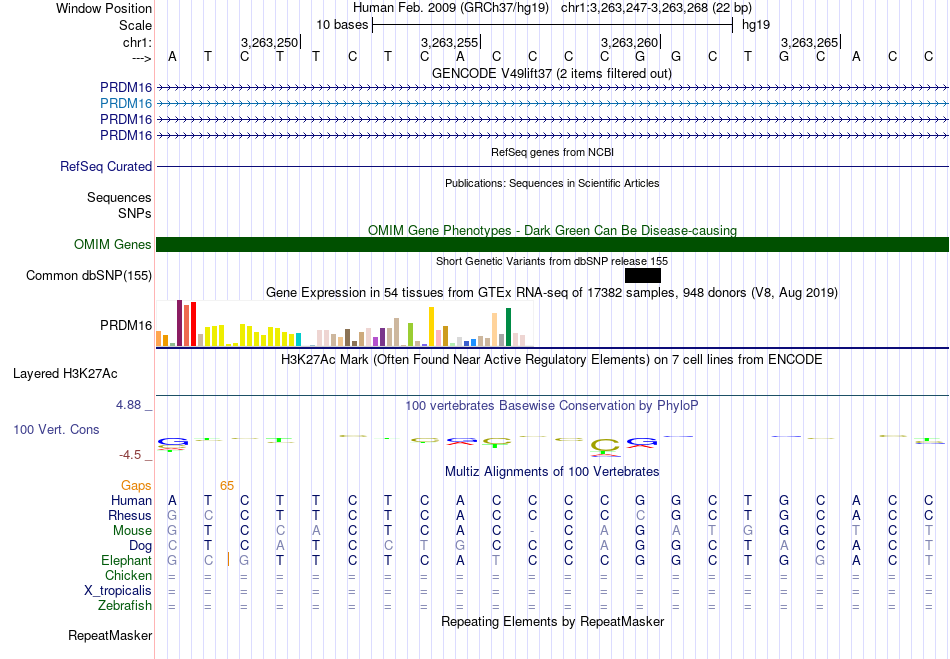The height and width of the screenshot is (659, 950).
Task: Open OMIM Gene Phenotypes track title
Action: coord(553,230)
